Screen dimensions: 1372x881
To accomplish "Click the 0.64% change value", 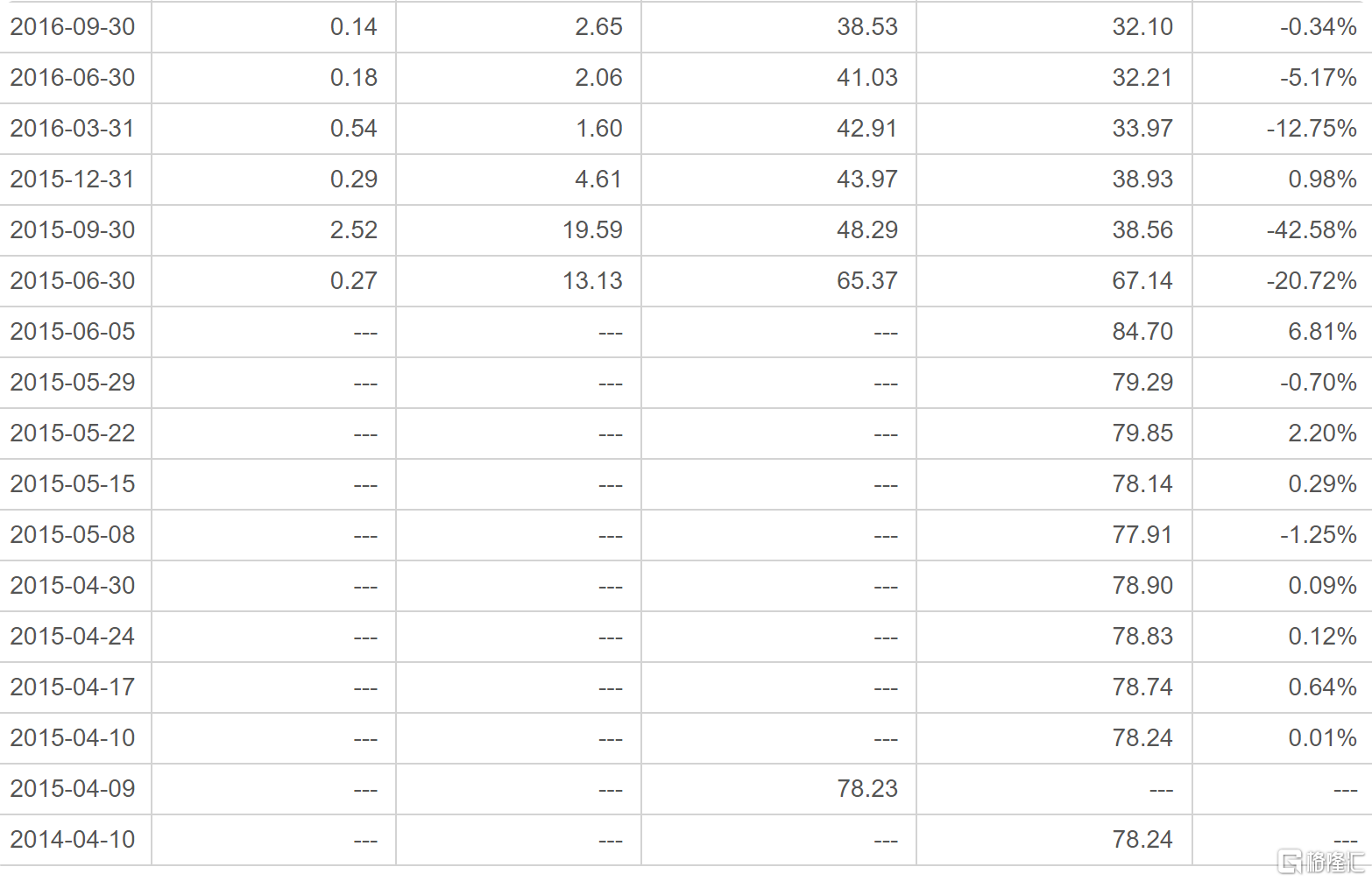I will coord(1322,687).
